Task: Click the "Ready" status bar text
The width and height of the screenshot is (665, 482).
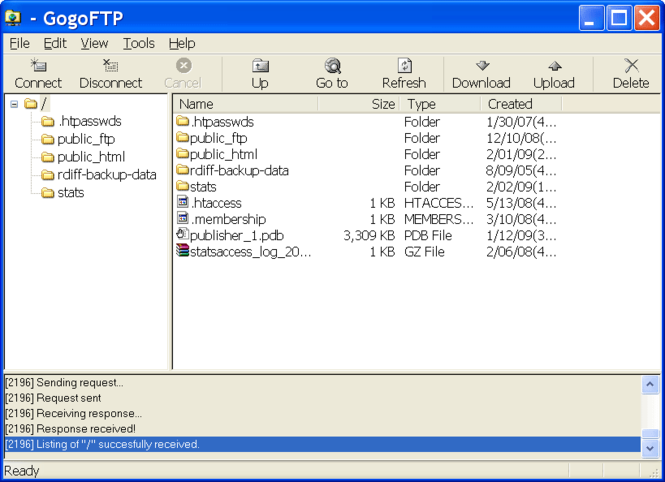Action: point(22,471)
